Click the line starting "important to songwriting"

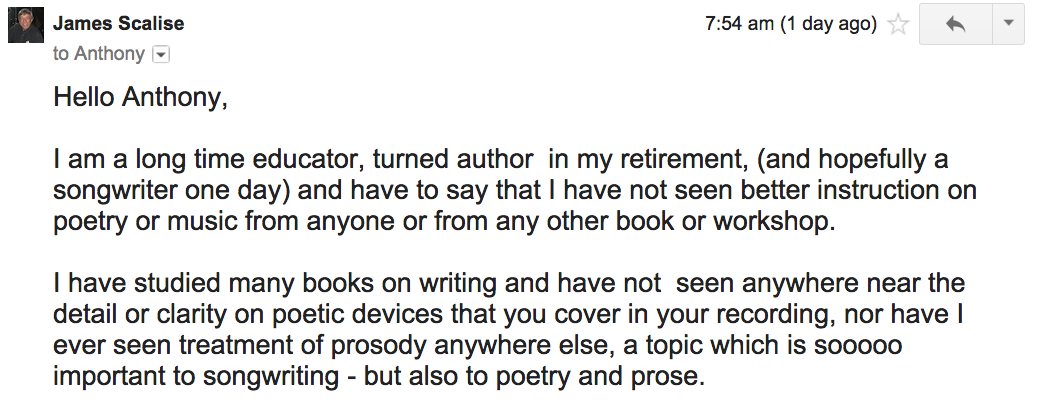381,375
